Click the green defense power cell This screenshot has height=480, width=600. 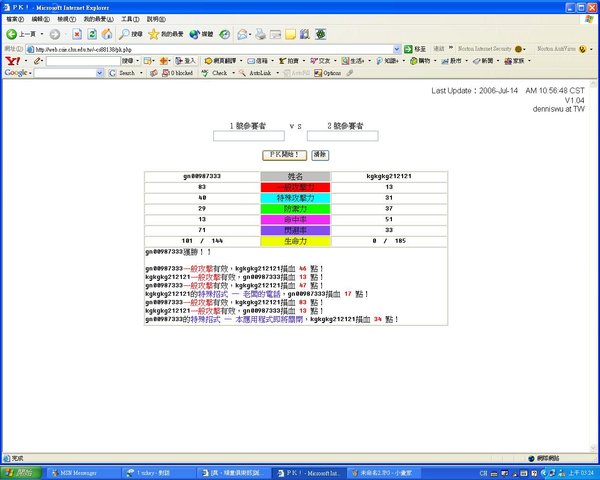coord(295,209)
